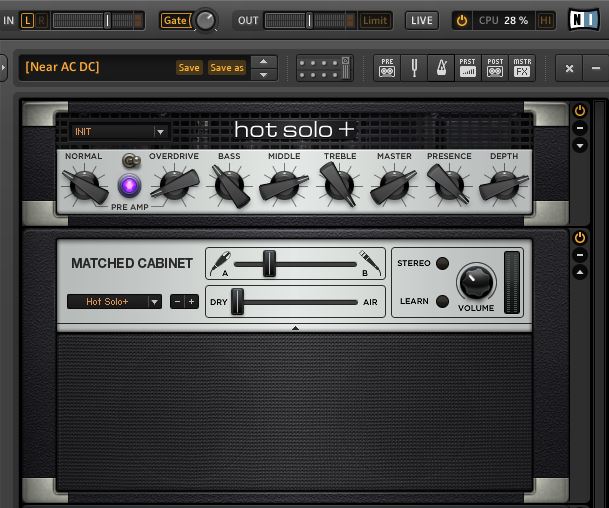Screen dimensions: 609x508
Task: Click the PRESENCE knob
Action: [x=449, y=185]
